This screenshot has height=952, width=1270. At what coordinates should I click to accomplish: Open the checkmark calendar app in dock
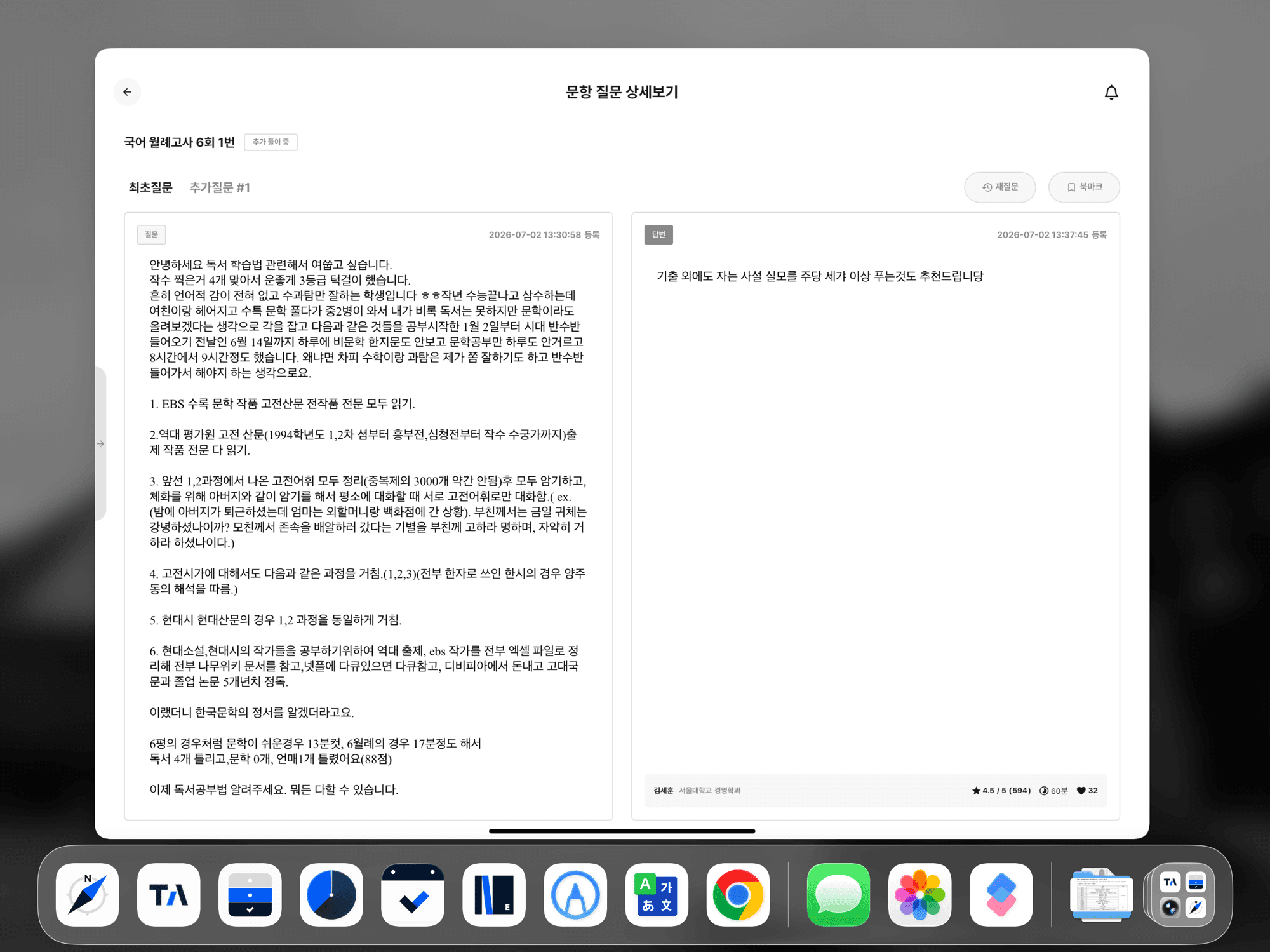[413, 895]
